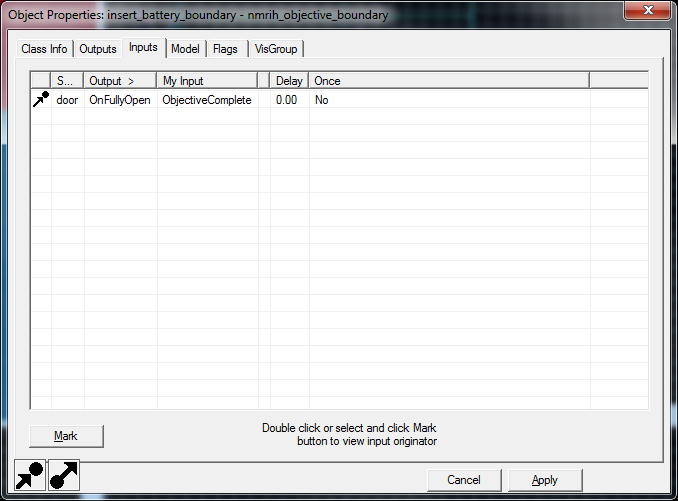Image resolution: width=678 pixels, height=501 pixels.
Task: Click the OnFullyOpen output cell
Action: point(120,100)
